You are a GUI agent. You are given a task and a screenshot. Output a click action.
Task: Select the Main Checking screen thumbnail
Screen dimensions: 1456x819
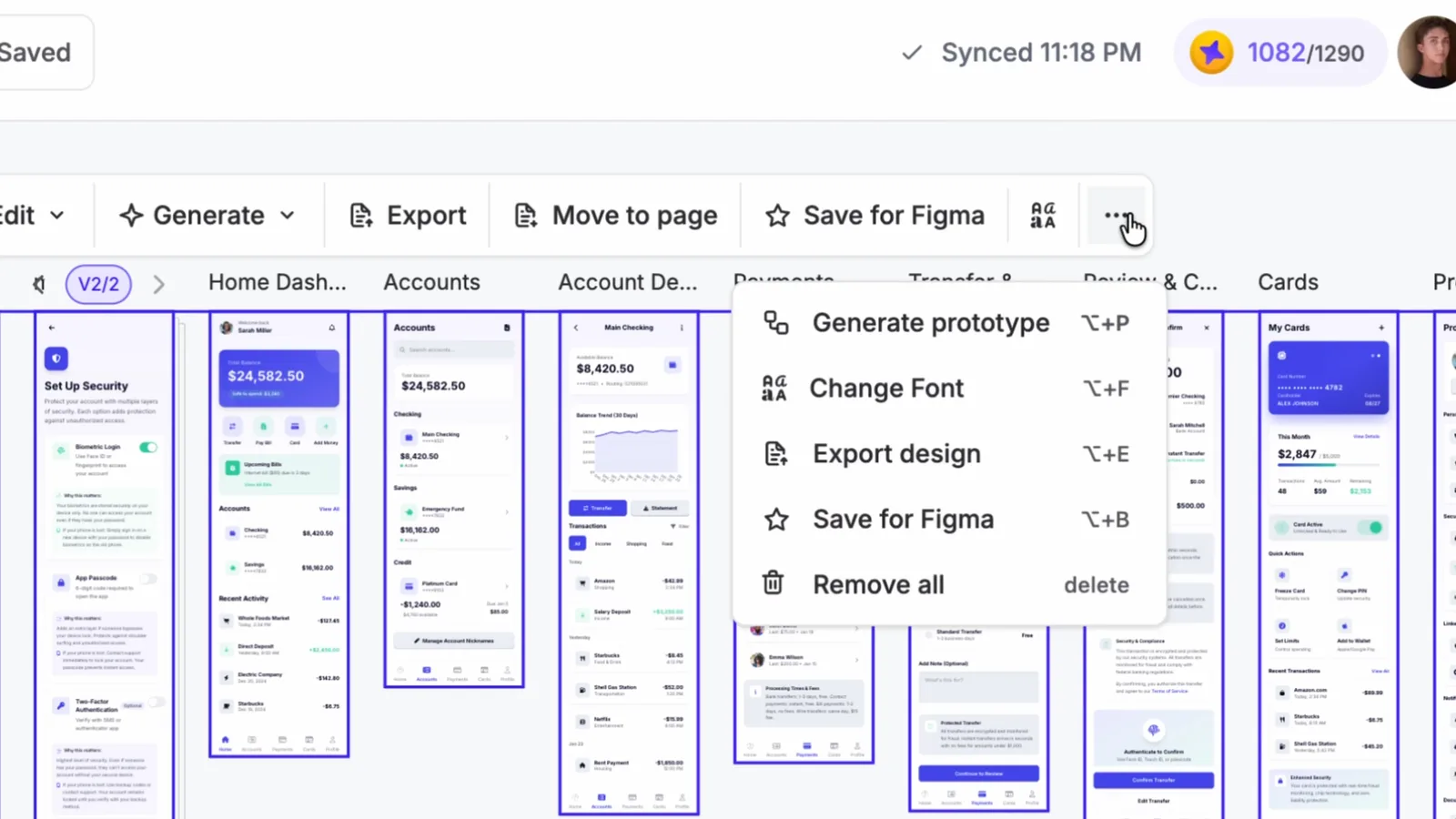(629, 563)
